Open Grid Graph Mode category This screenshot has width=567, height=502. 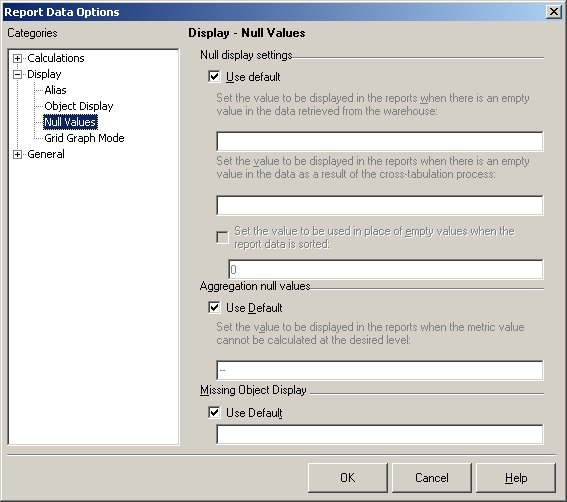[x=84, y=138]
